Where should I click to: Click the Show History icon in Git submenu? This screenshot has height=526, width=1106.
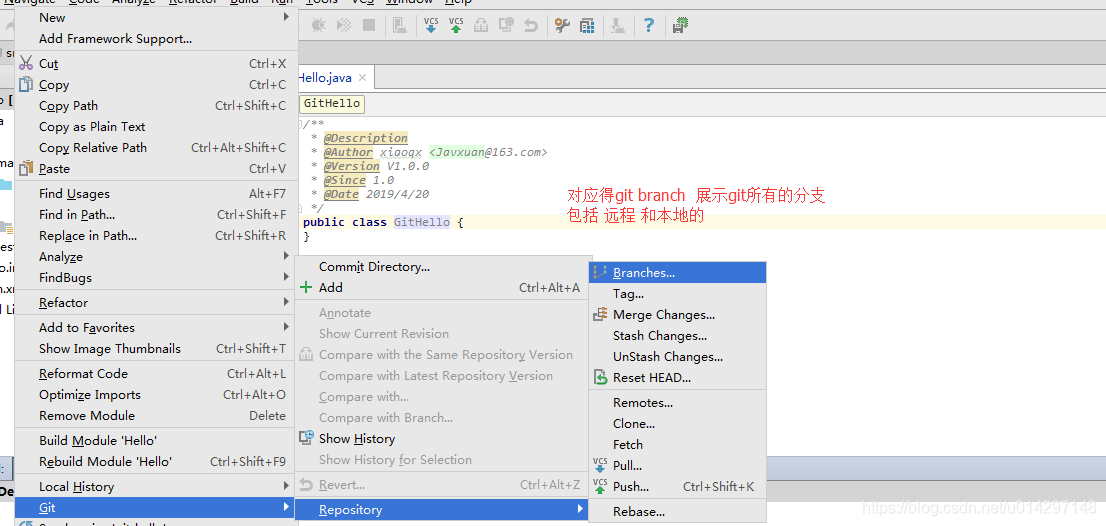click(x=306, y=438)
